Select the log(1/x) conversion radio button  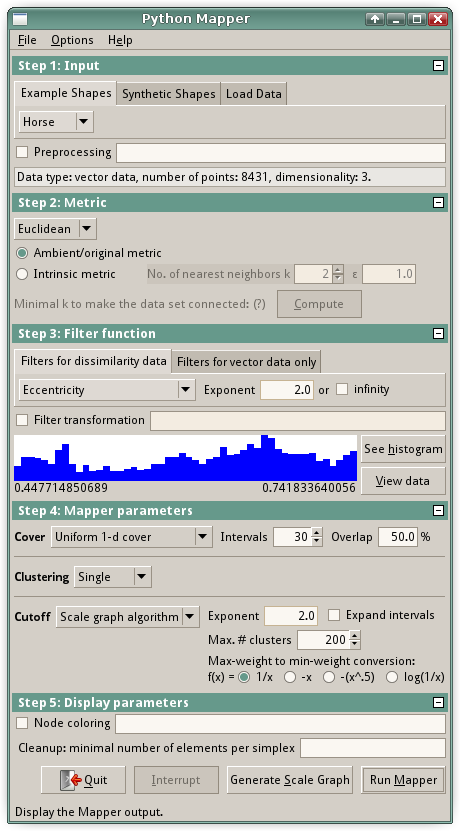point(392,677)
